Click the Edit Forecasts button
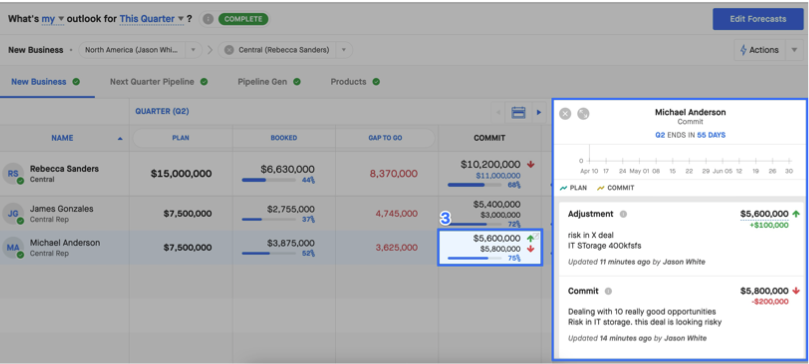809x364 pixels. click(x=758, y=19)
